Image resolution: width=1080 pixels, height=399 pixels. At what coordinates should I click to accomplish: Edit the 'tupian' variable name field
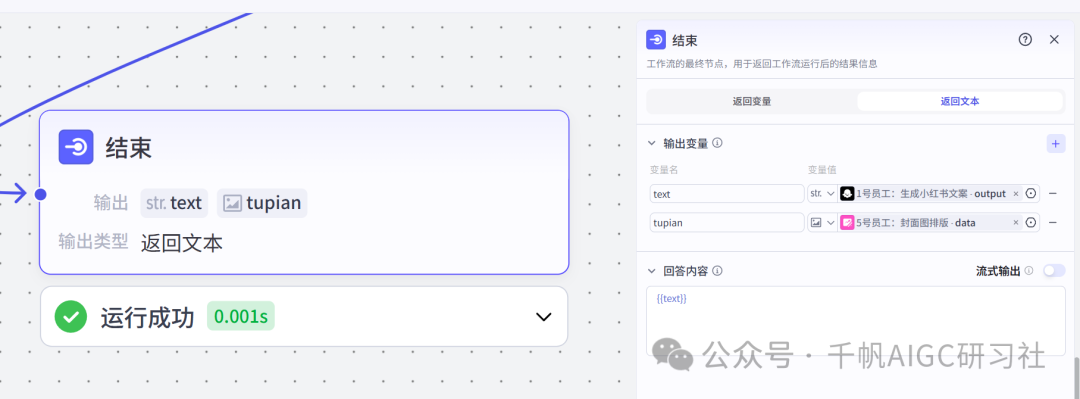tap(727, 223)
